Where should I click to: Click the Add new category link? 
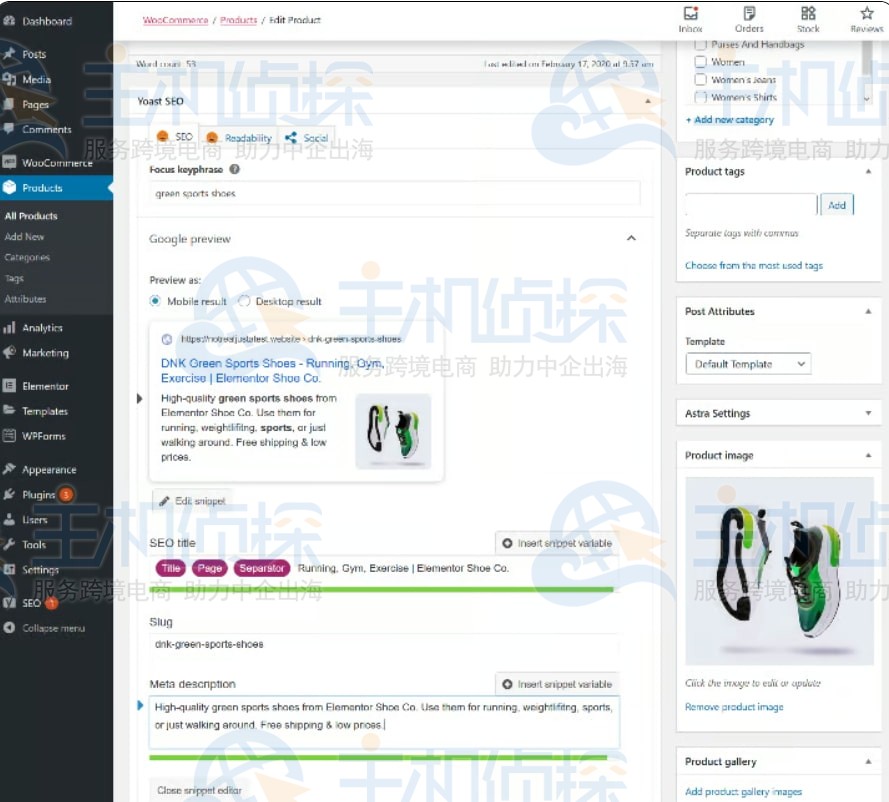tap(731, 119)
